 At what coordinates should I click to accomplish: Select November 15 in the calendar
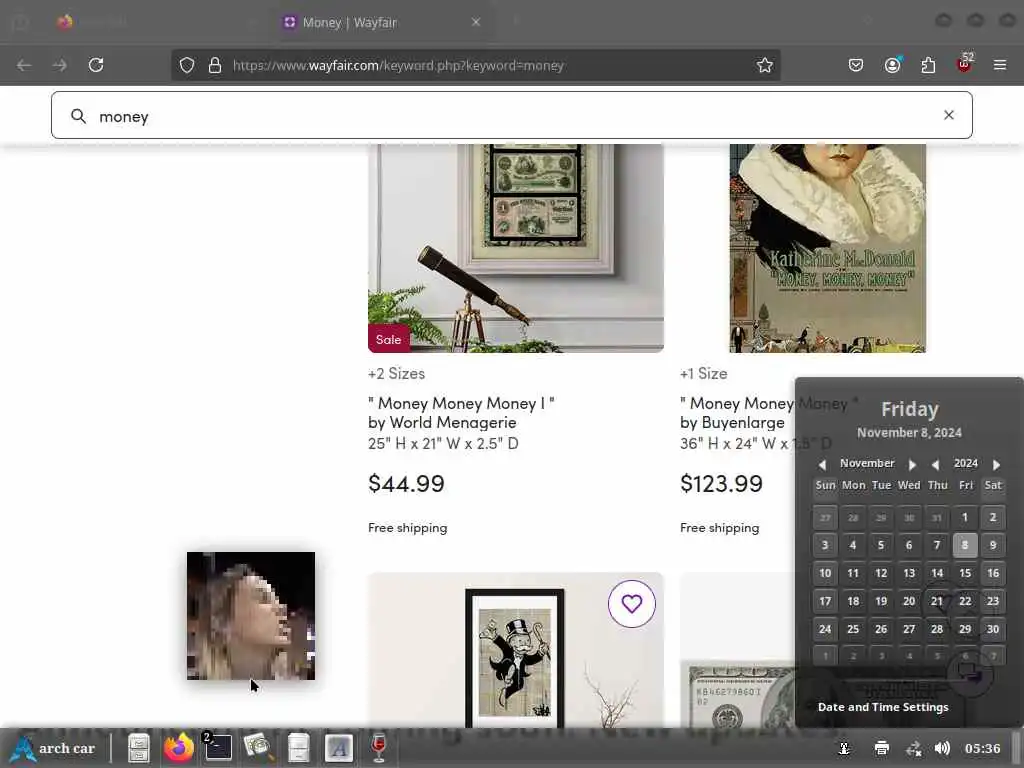(965, 573)
